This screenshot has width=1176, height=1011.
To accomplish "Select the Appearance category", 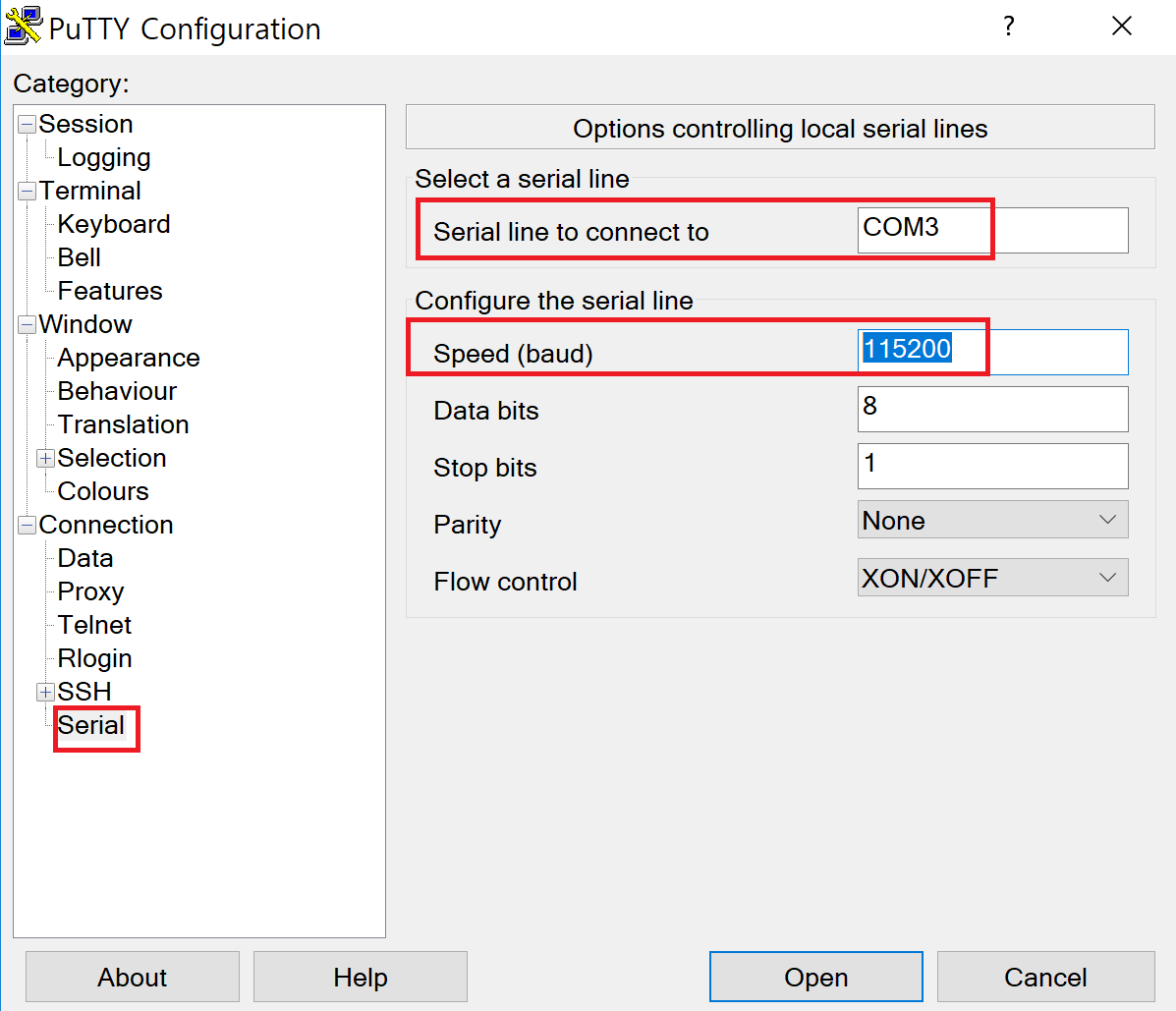I will tap(129, 358).
